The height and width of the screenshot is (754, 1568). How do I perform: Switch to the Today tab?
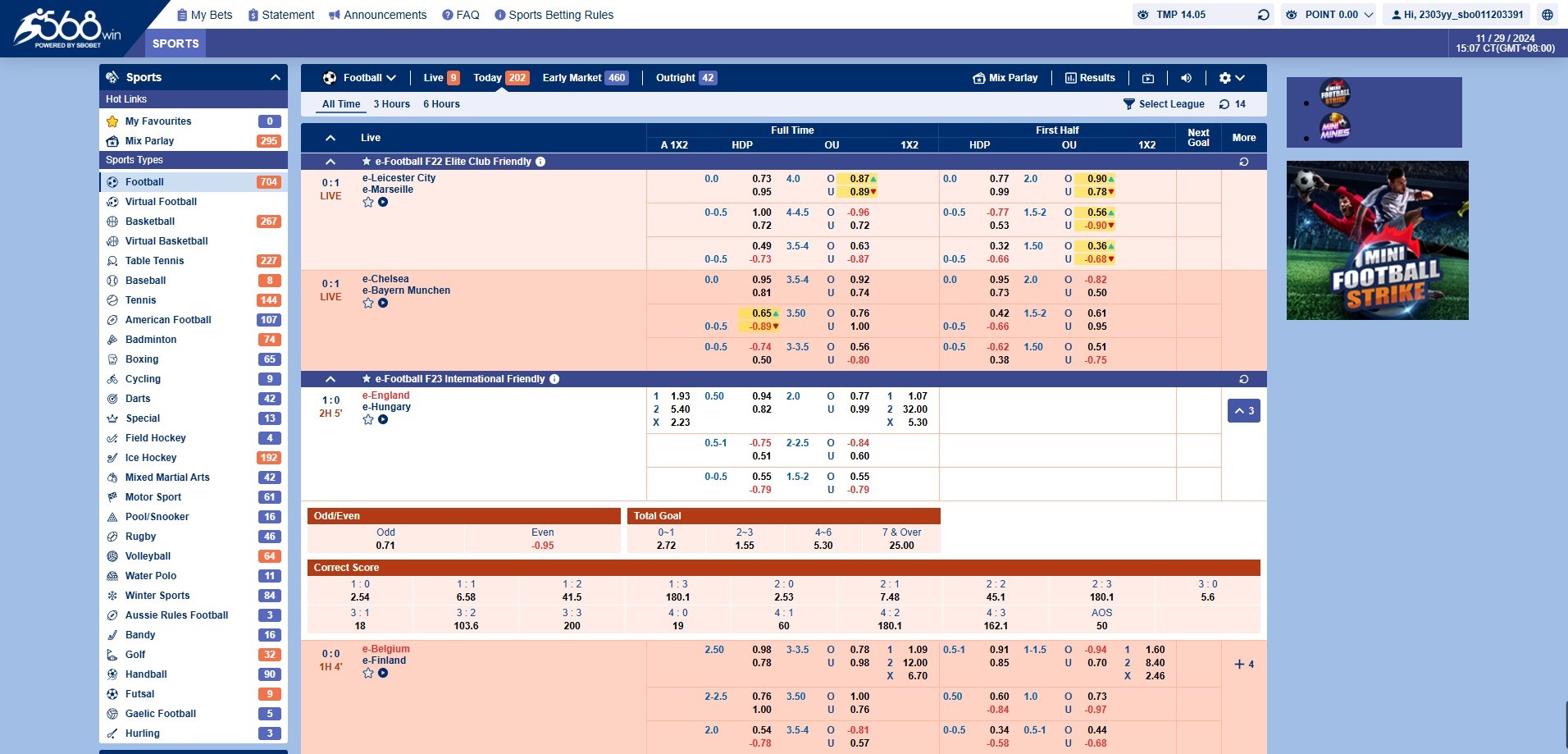(x=501, y=78)
